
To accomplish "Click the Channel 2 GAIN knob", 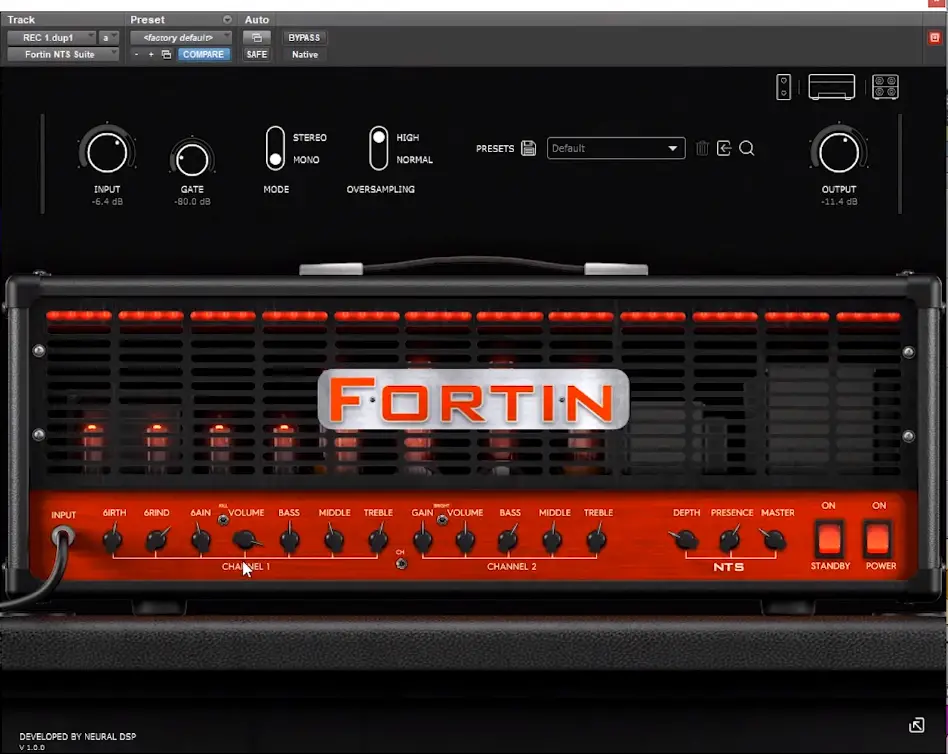I will pos(422,539).
